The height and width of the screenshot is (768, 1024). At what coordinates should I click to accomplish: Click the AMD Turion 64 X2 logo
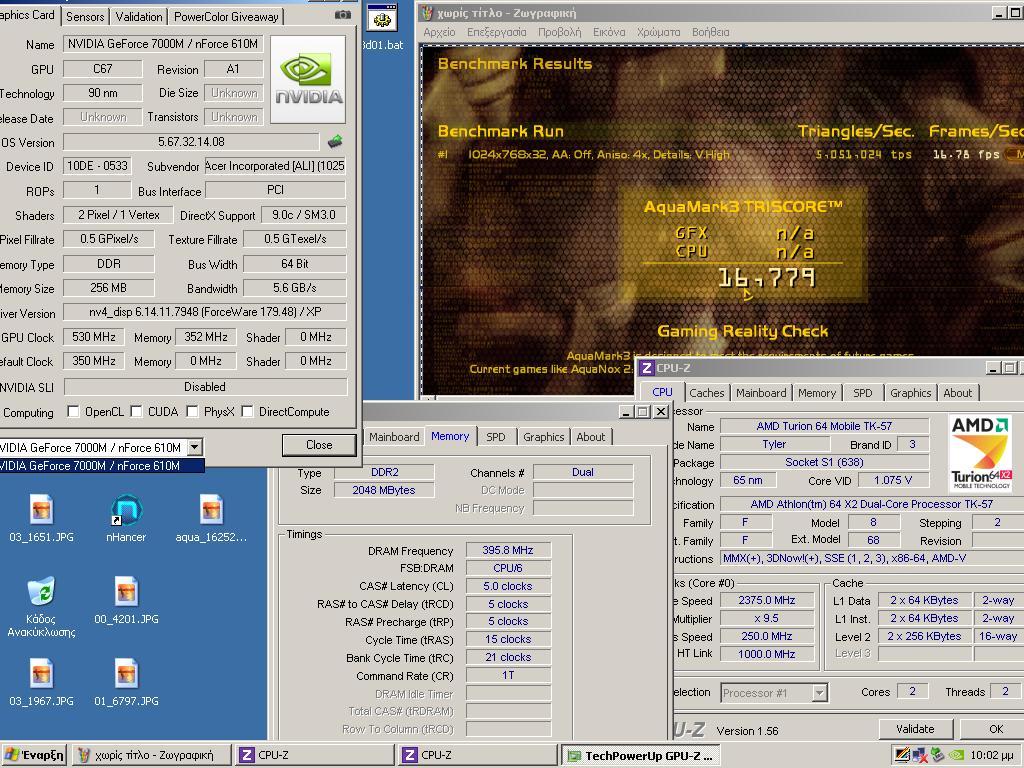point(980,453)
